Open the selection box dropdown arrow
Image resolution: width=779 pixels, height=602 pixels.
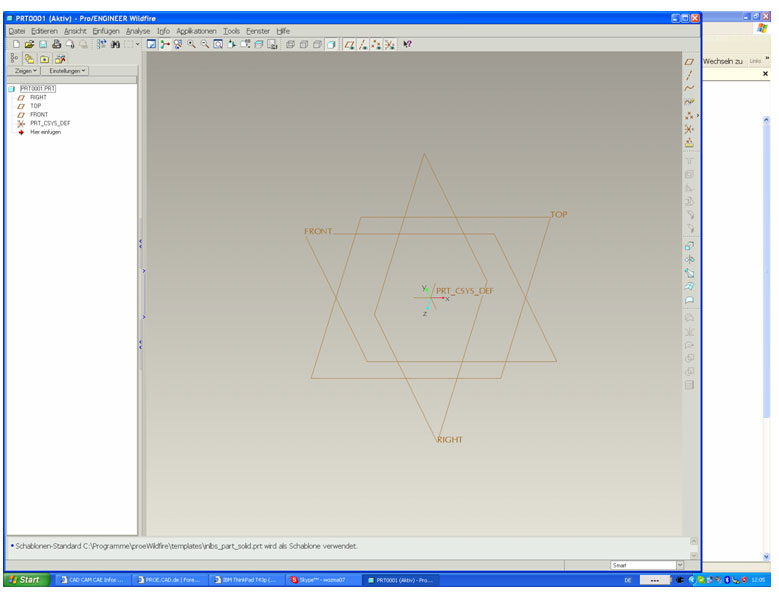pyautogui.click(x=138, y=44)
